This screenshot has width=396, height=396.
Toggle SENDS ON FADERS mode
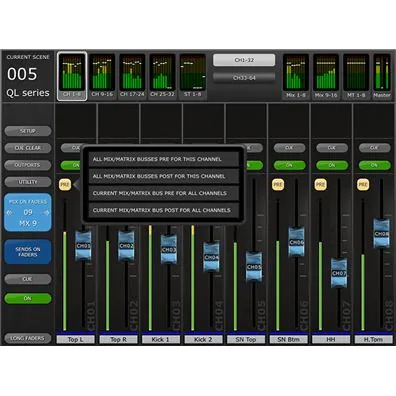point(28,252)
